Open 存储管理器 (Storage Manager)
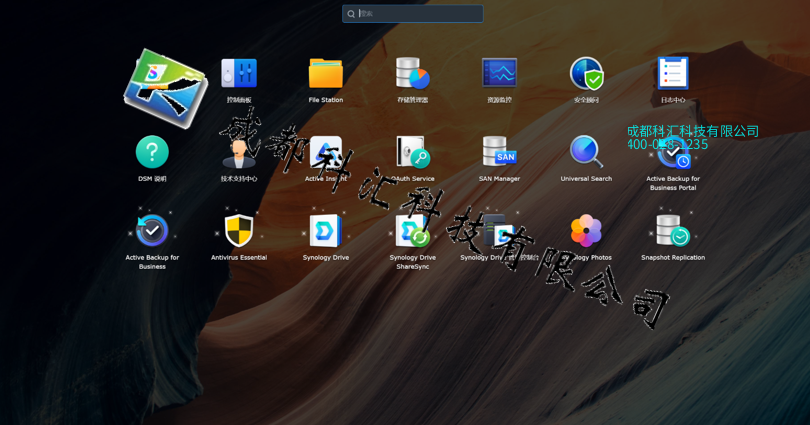810x425 pixels. coord(412,73)
